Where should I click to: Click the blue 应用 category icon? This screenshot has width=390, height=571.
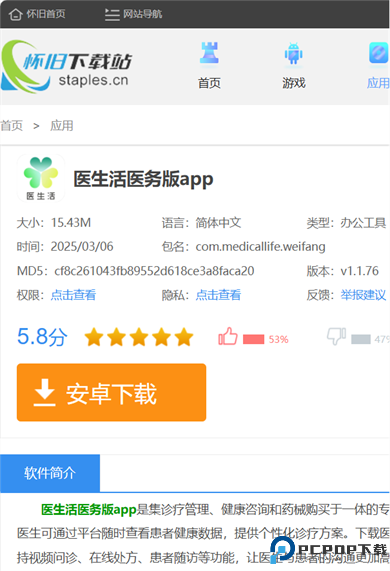click(x=379, y=53)
